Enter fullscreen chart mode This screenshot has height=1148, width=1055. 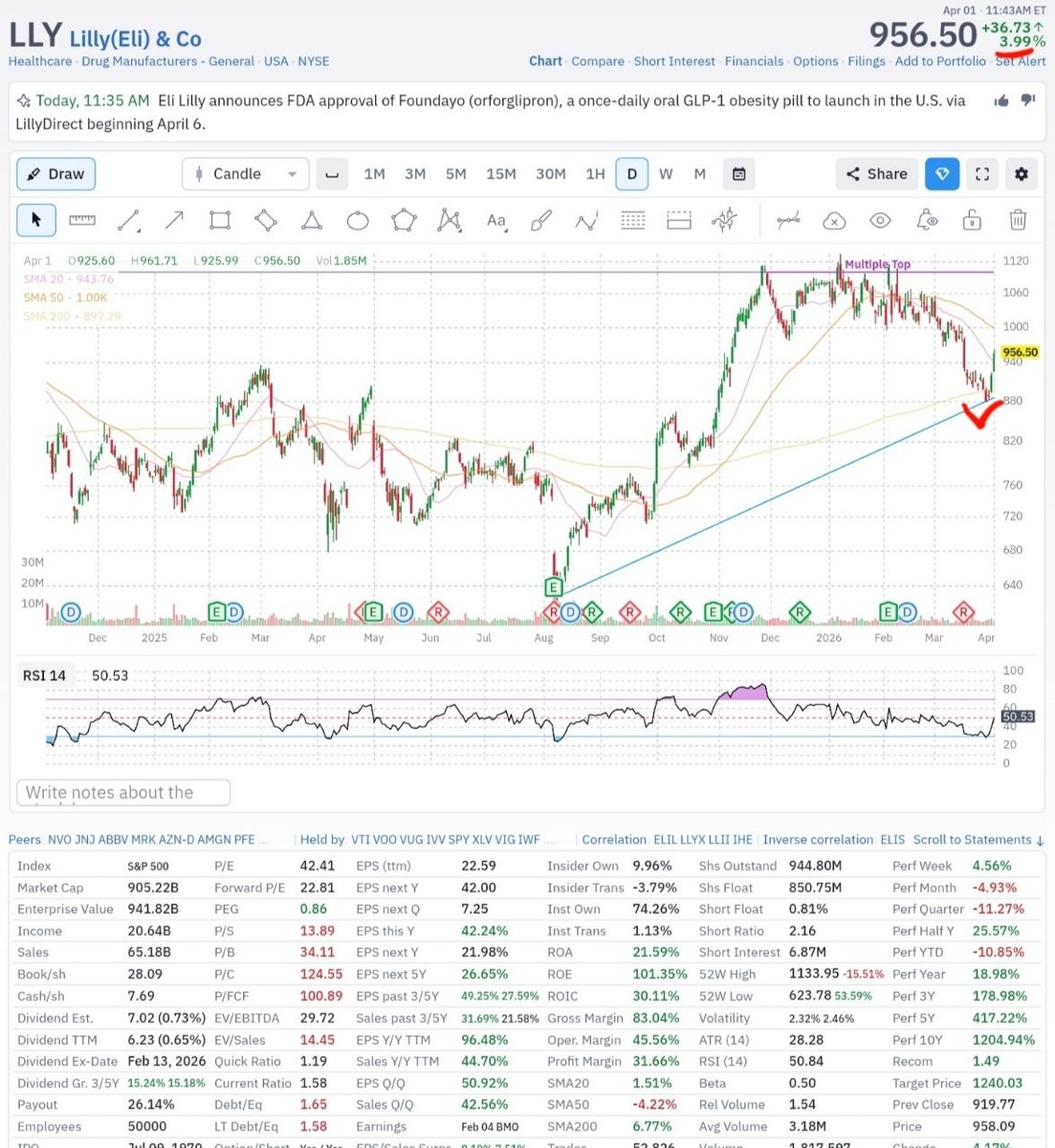coord(982,174)
